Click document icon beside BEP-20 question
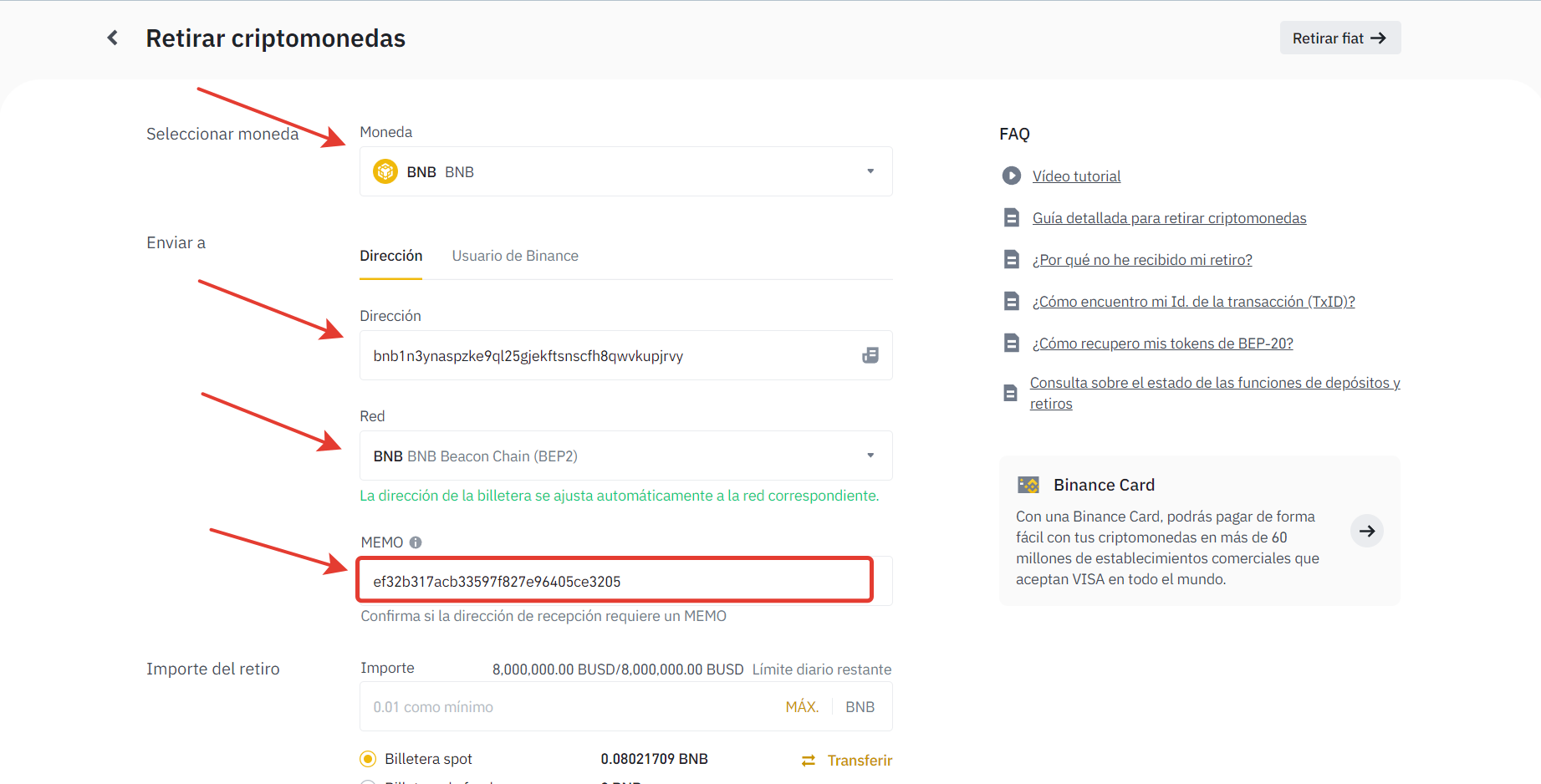 [x=1012, y=343]
